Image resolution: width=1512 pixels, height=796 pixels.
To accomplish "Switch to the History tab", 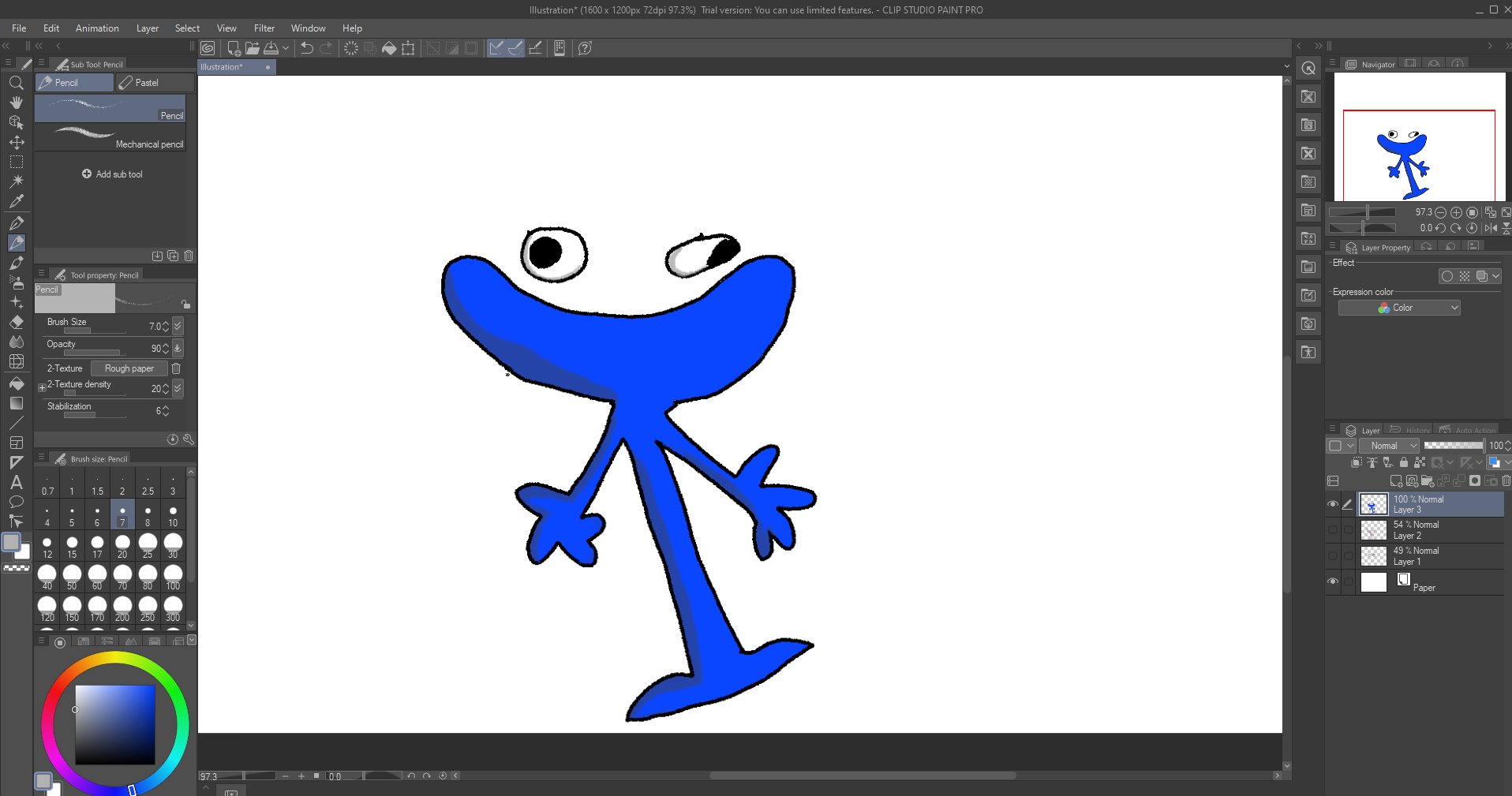I will tap(1409, 431).
